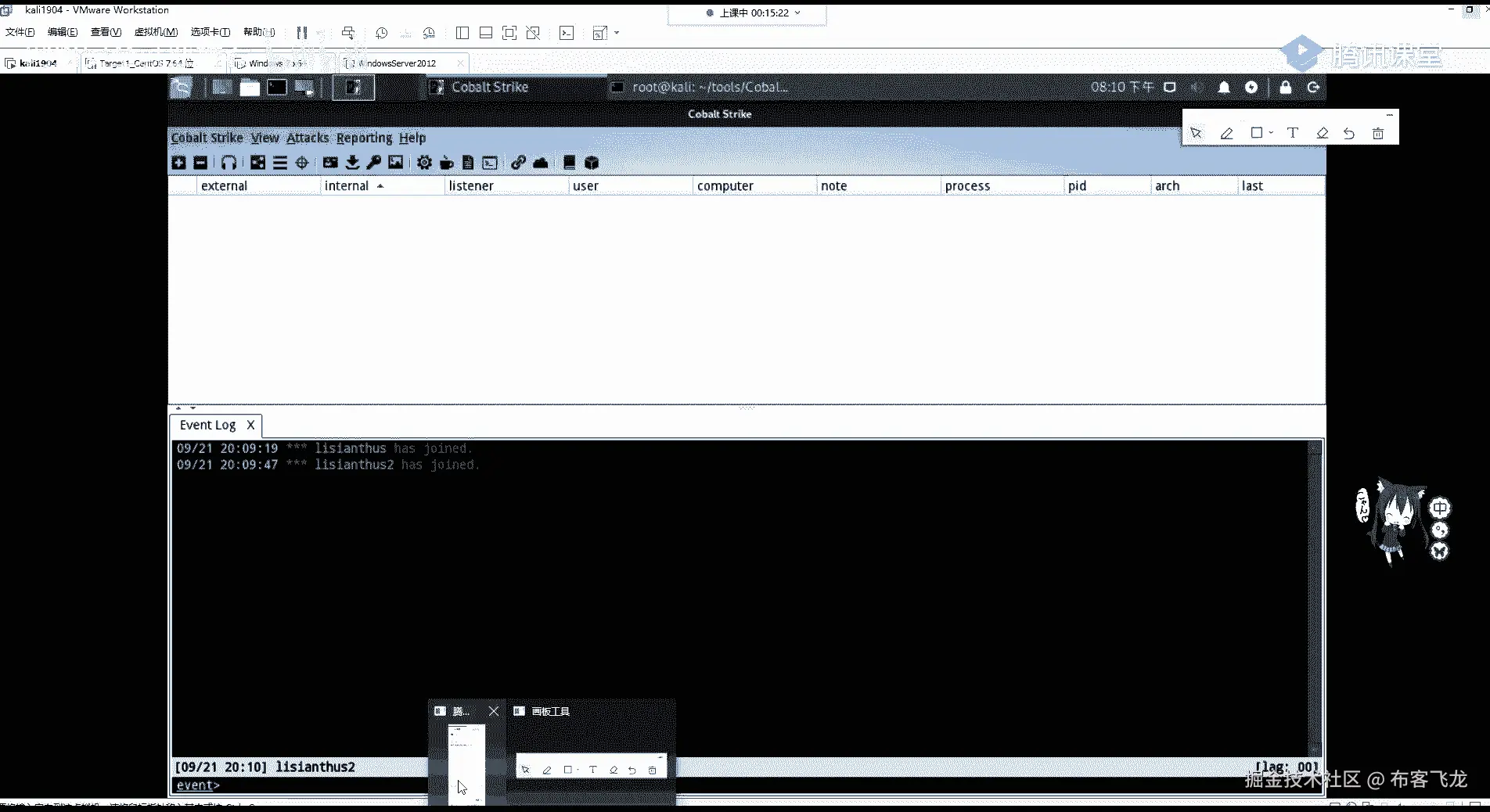
Task: Click the panel collapse arrows above Event Log
Action: pos(185,408)
